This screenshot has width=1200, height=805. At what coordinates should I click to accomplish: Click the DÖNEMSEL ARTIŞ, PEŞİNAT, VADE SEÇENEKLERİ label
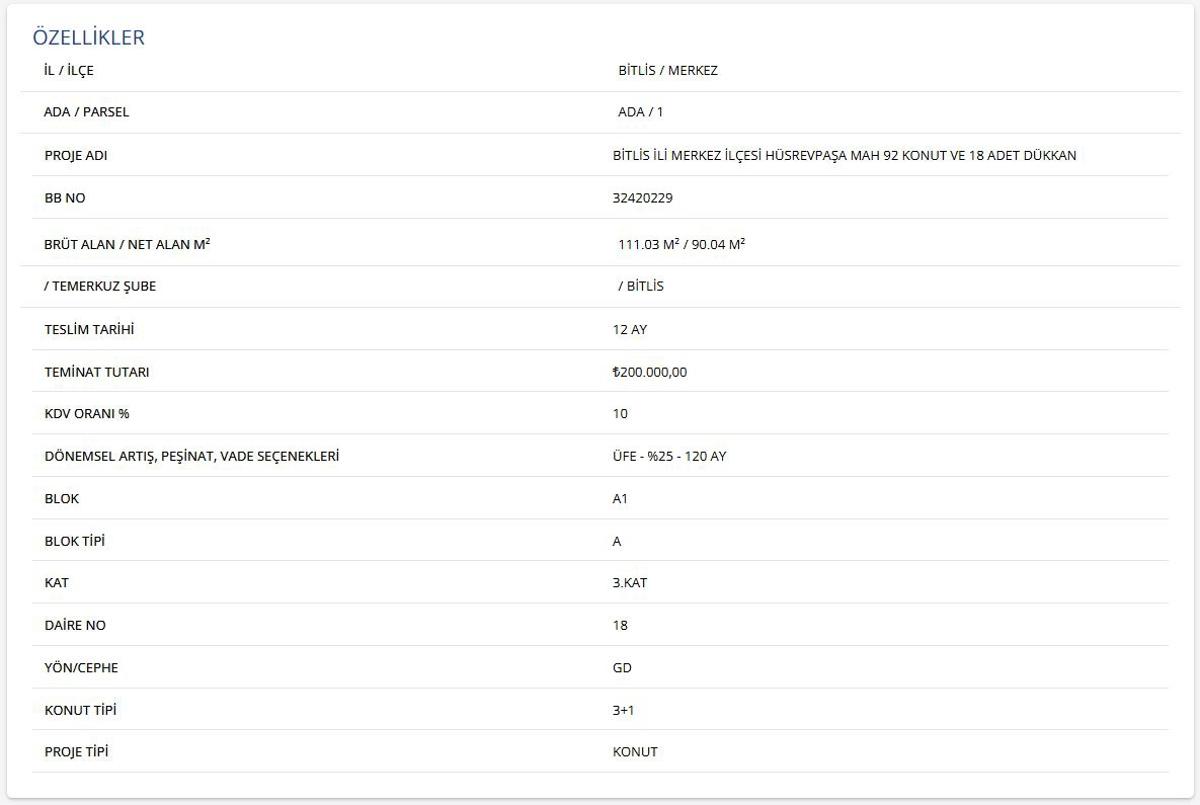click(192, 456)
